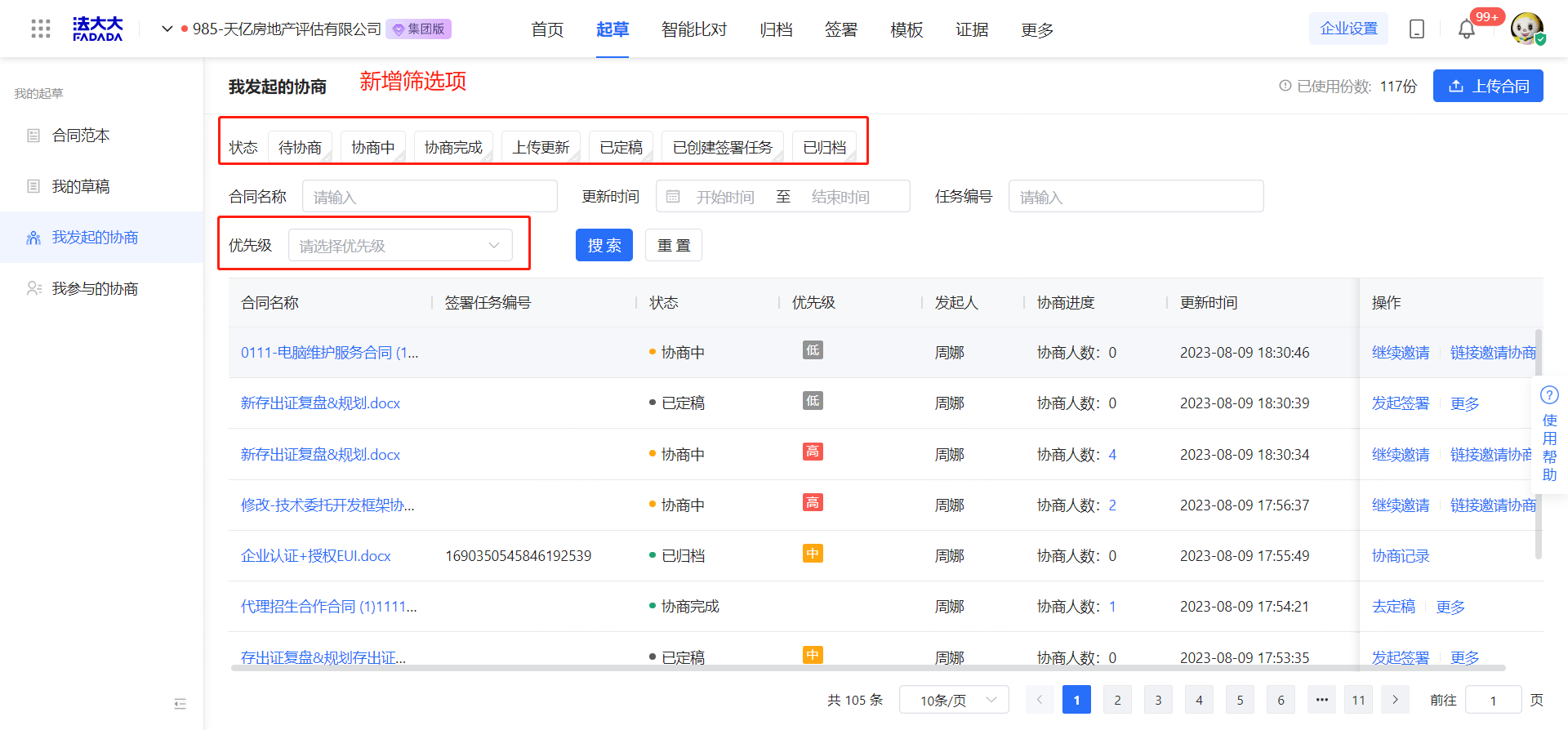The width and height of the screenshot is (1568, 730).
Task: Click the 集团版 badge
Action: click(x=418, y=29)
